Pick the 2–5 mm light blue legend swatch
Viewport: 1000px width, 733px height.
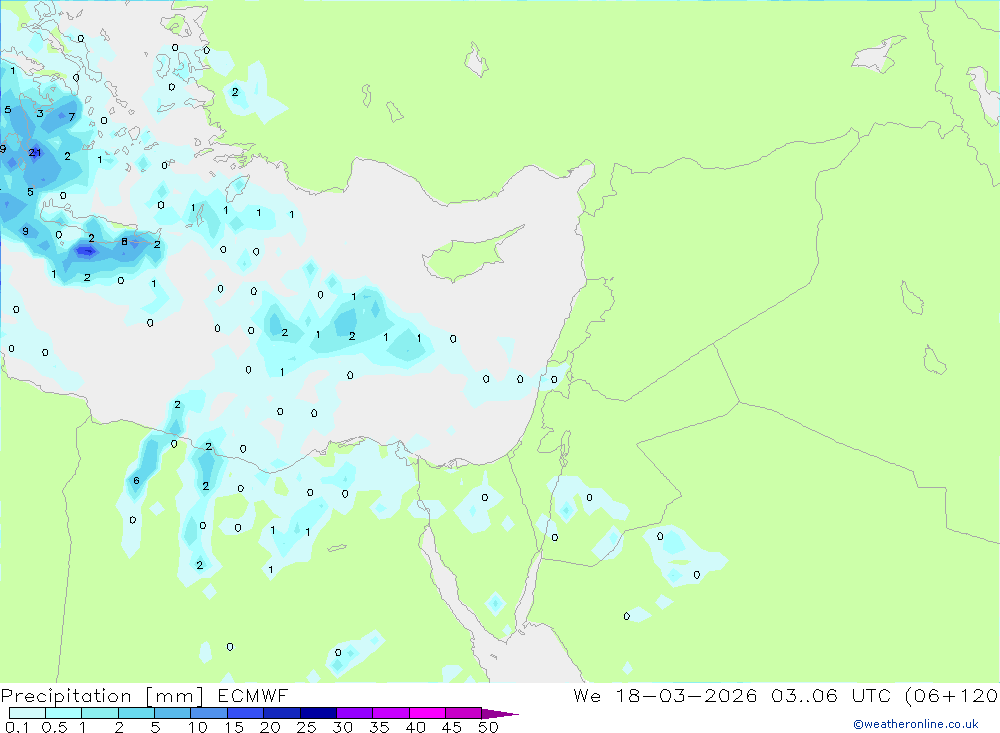point(136,713)
